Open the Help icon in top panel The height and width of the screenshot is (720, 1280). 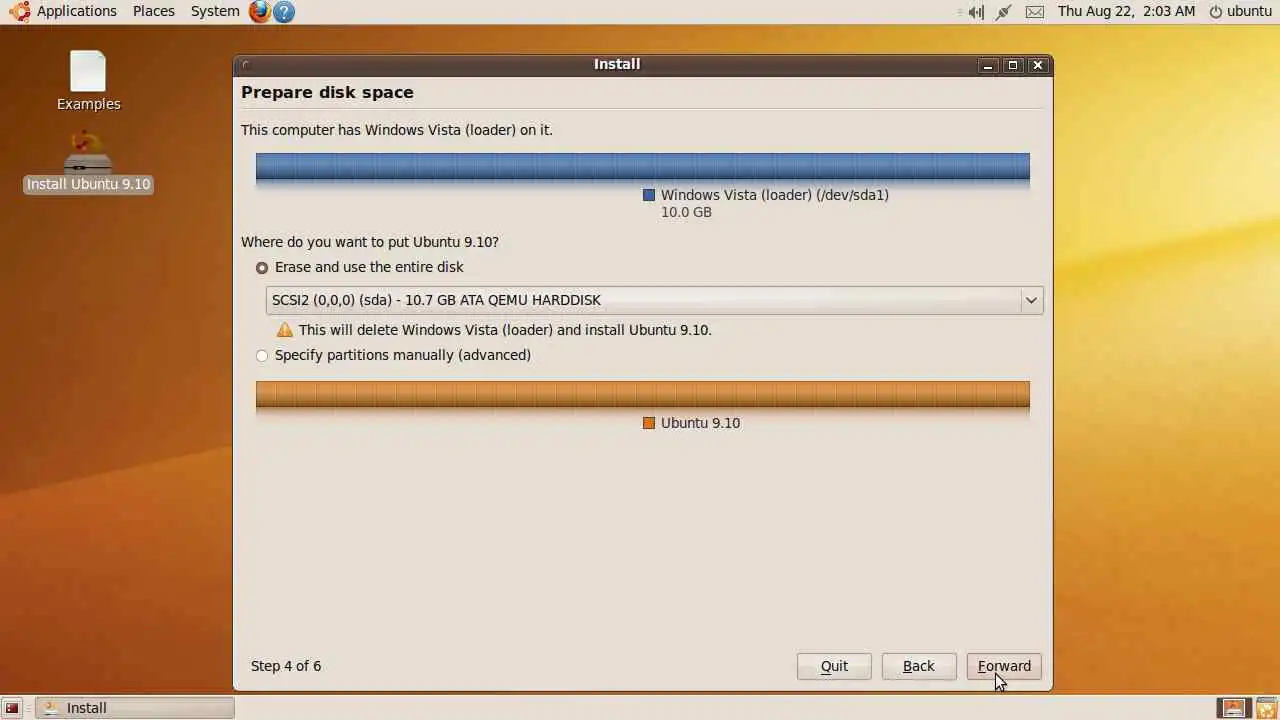pos(284,12)
